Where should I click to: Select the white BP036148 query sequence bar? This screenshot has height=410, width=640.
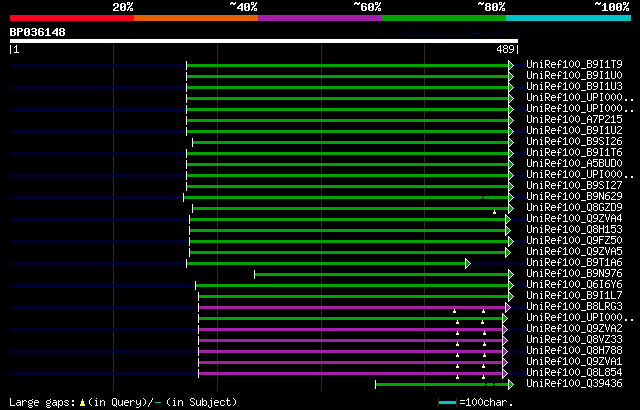[x=264, y=41]
